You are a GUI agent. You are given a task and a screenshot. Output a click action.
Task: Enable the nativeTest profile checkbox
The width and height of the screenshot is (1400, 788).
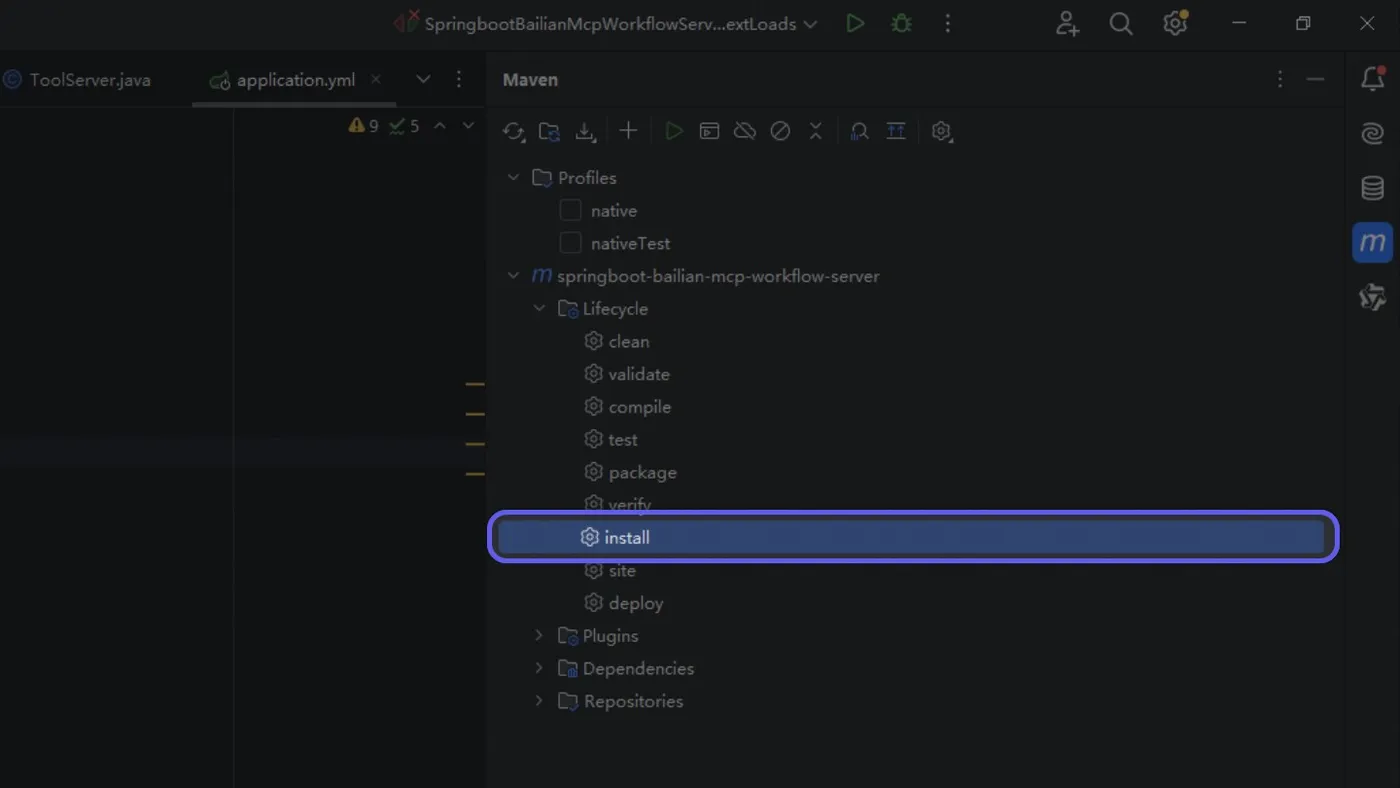coord(570,243)
